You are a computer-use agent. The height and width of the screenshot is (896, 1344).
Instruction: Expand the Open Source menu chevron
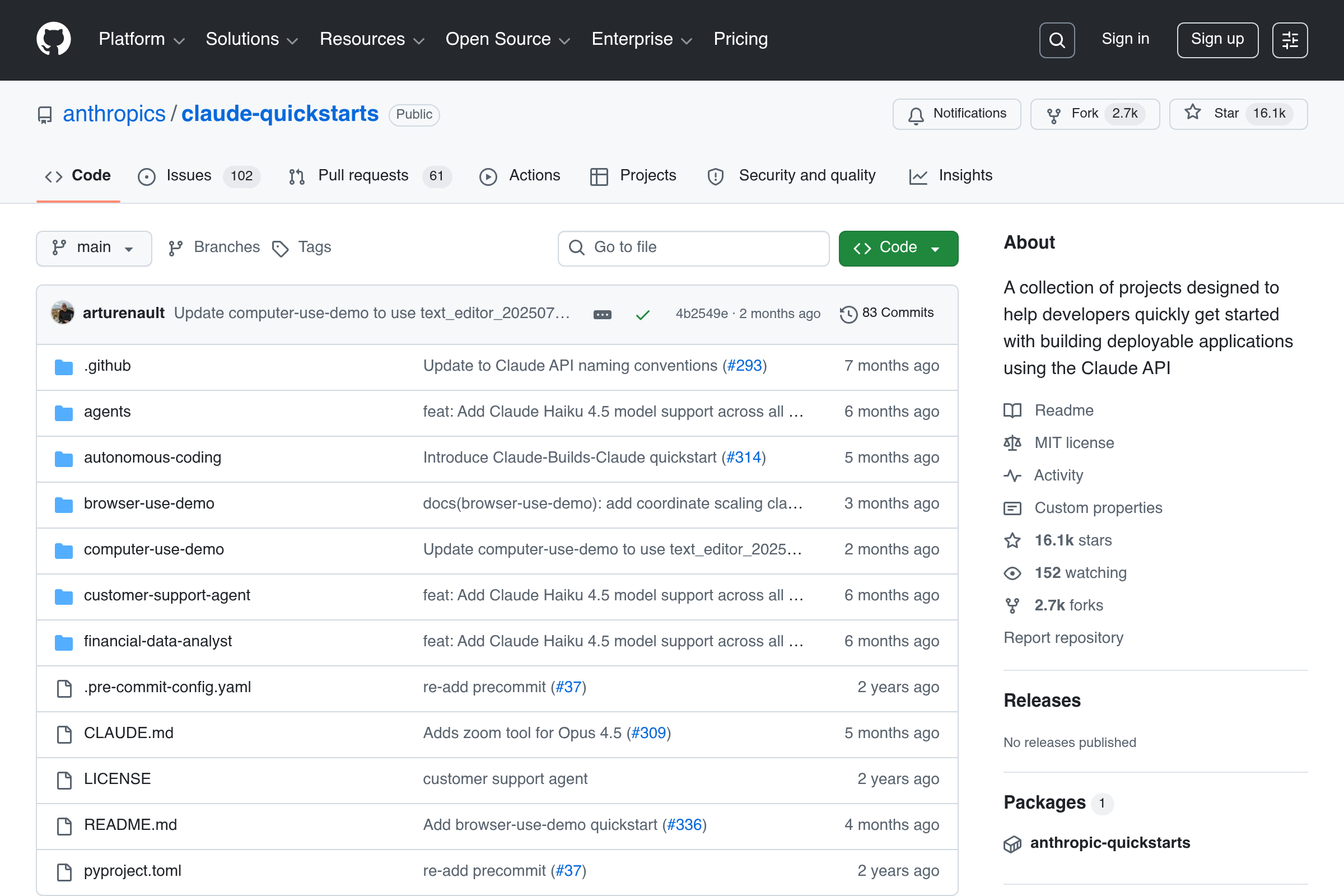(x=564, y=40)
